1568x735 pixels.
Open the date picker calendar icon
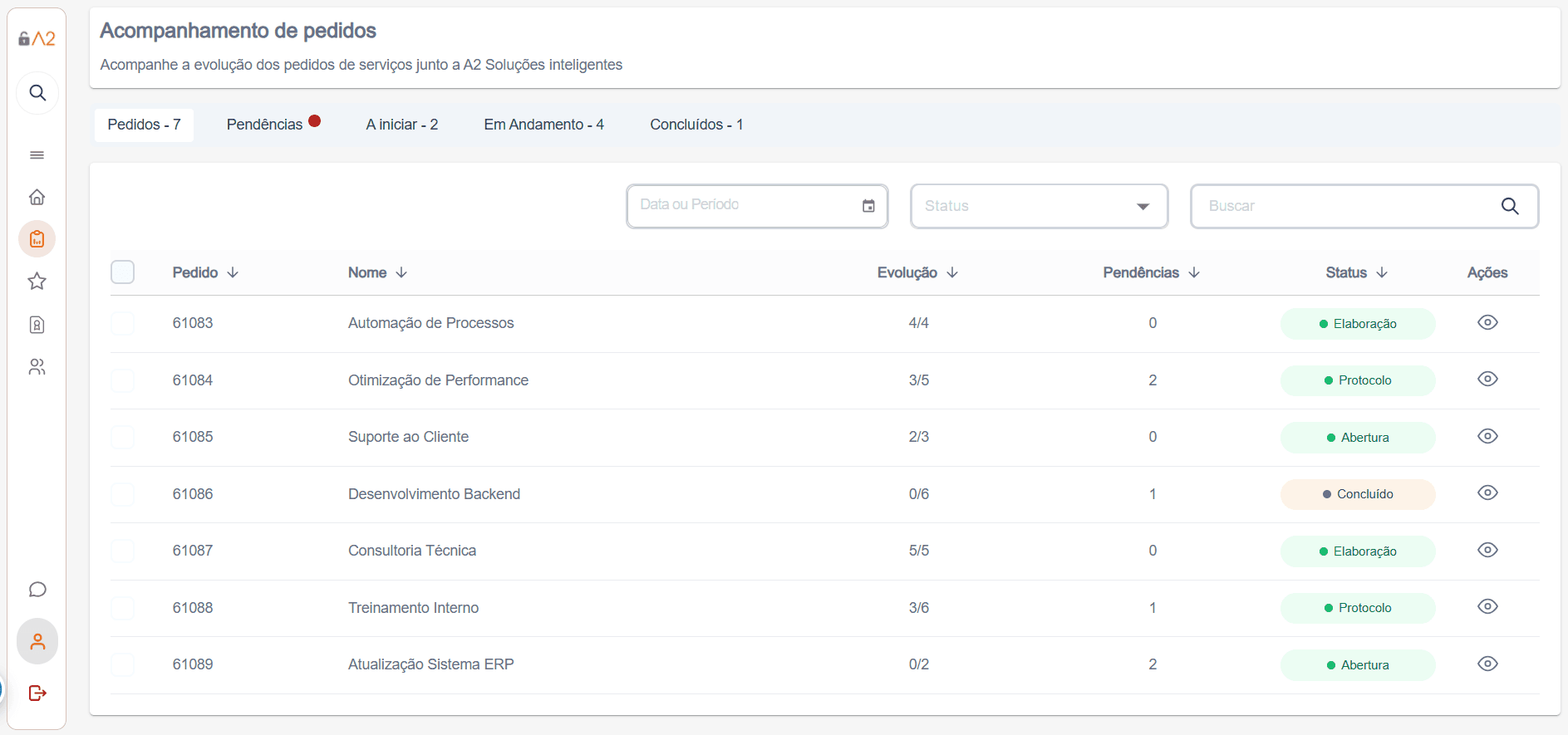(868, 206)
